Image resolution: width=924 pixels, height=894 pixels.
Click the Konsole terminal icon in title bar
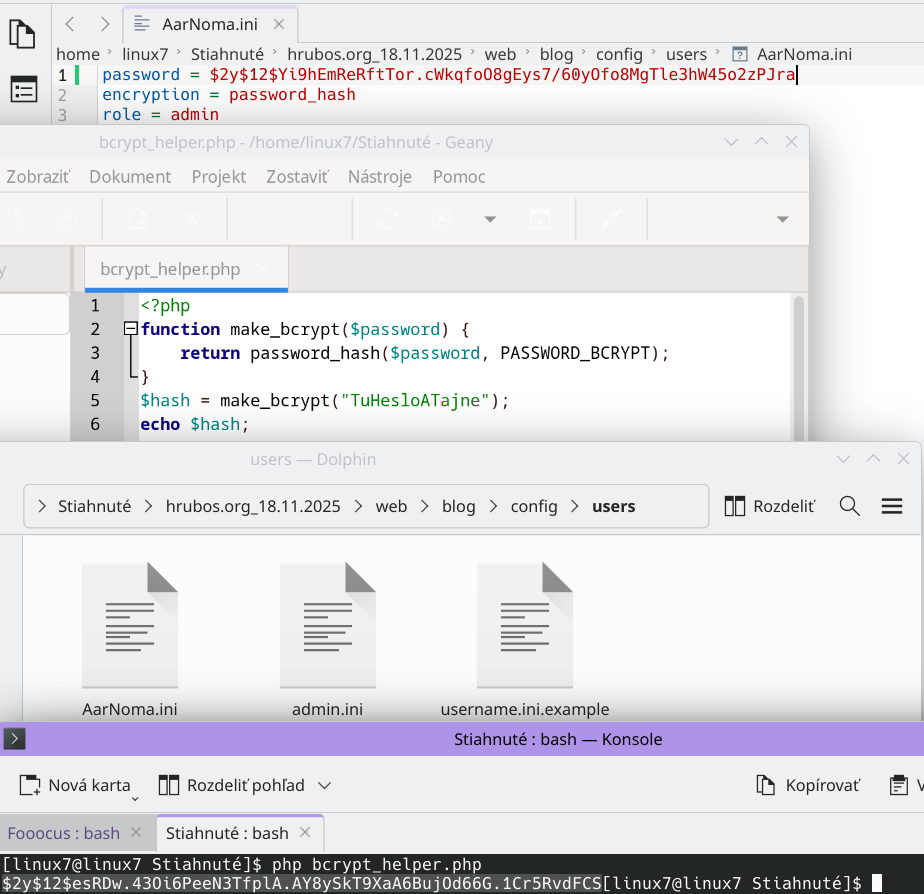click(14, 740)
